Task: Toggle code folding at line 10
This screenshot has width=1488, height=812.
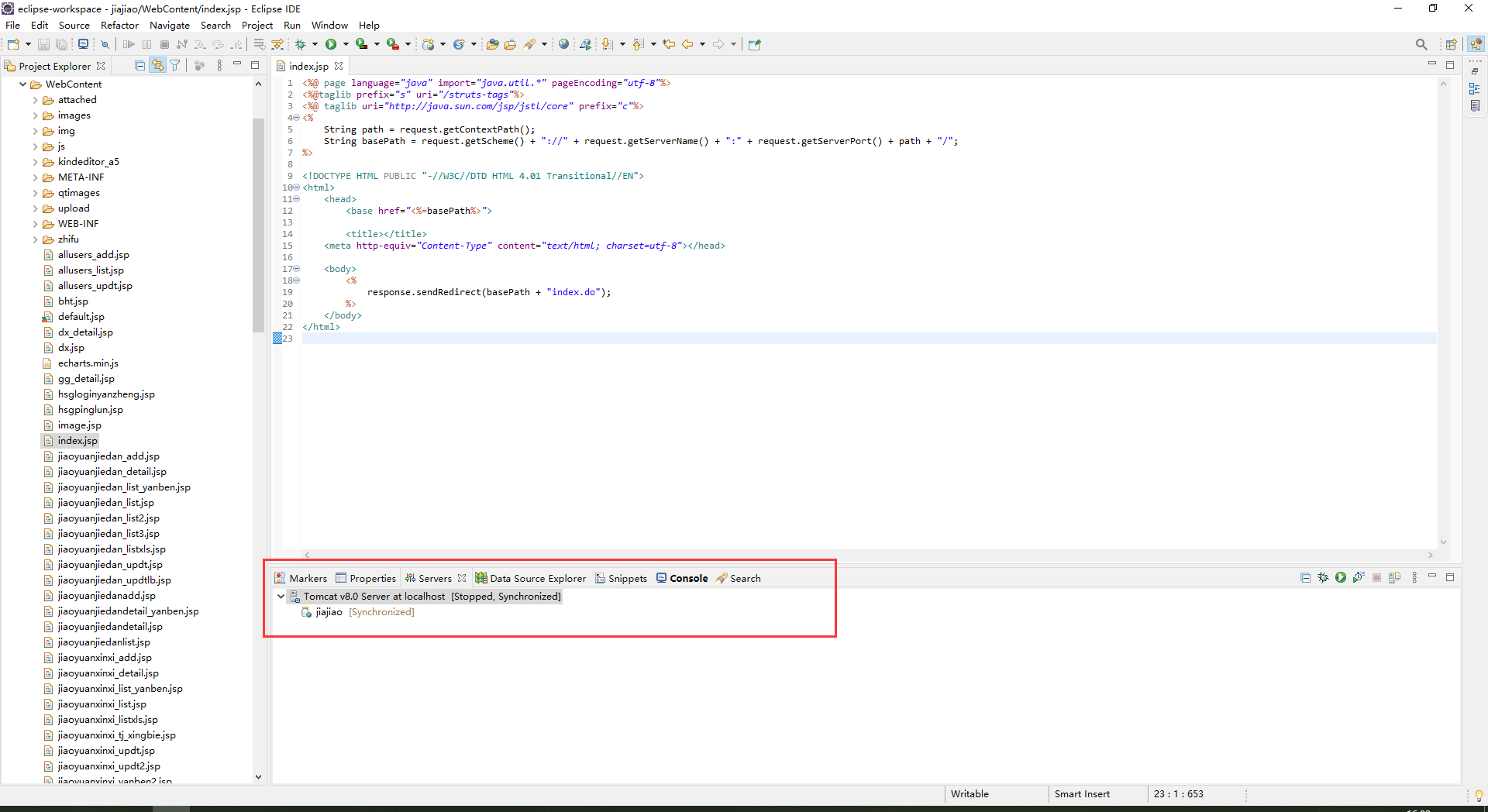Action: 297,188
